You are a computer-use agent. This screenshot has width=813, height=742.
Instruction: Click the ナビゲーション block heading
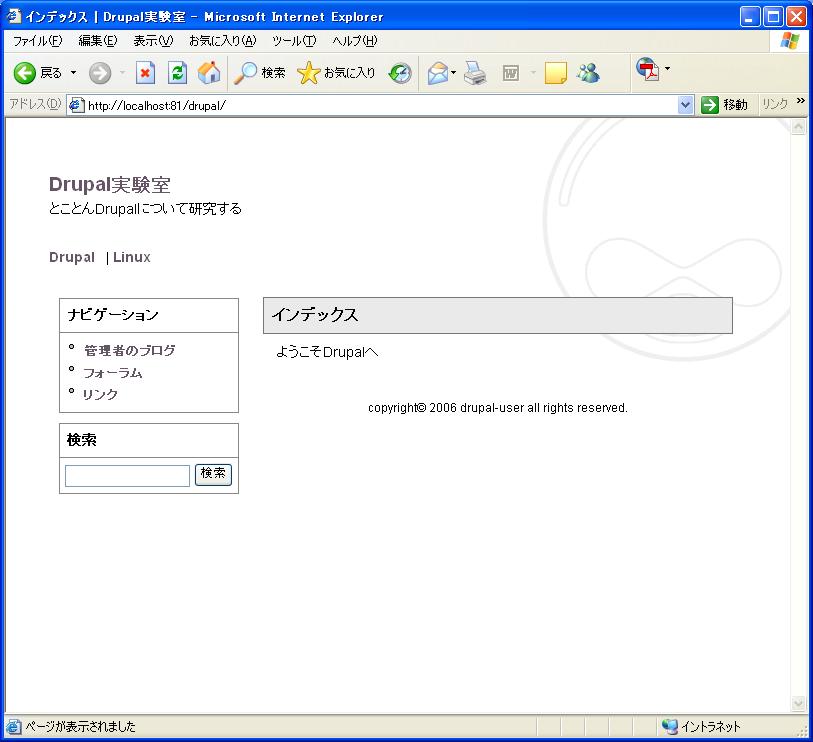[113, 315]
